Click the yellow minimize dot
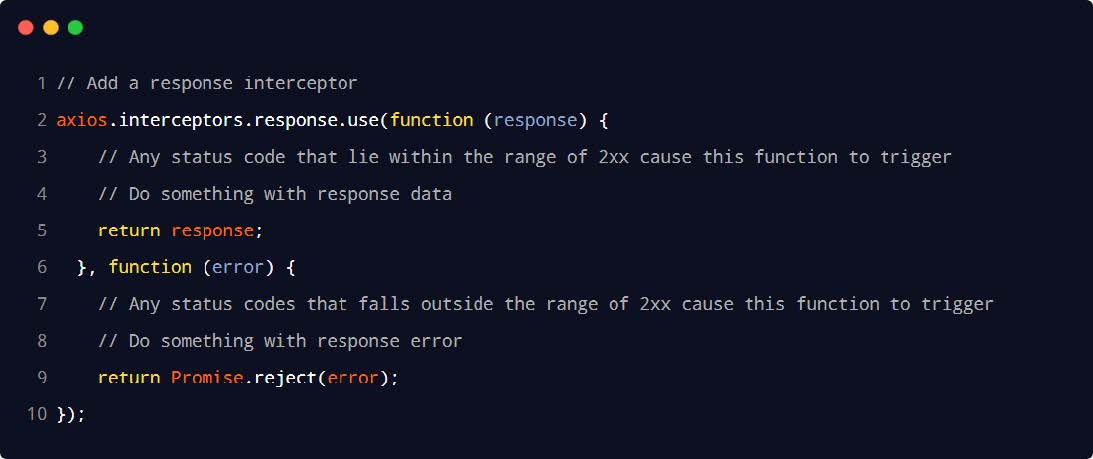Viewport: 1093px width, 459px height. (51, 28)
